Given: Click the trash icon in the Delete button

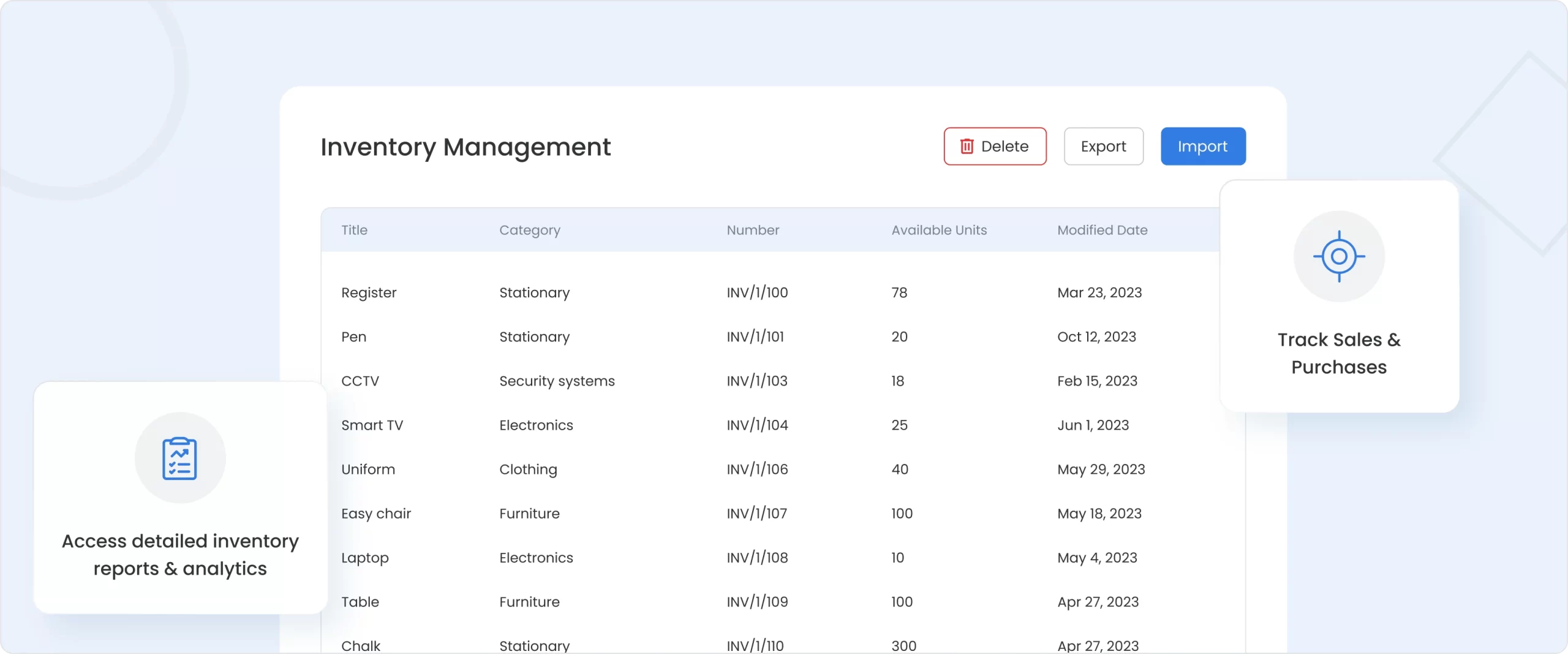Looking at the screenshot, I should coord(967,146).
